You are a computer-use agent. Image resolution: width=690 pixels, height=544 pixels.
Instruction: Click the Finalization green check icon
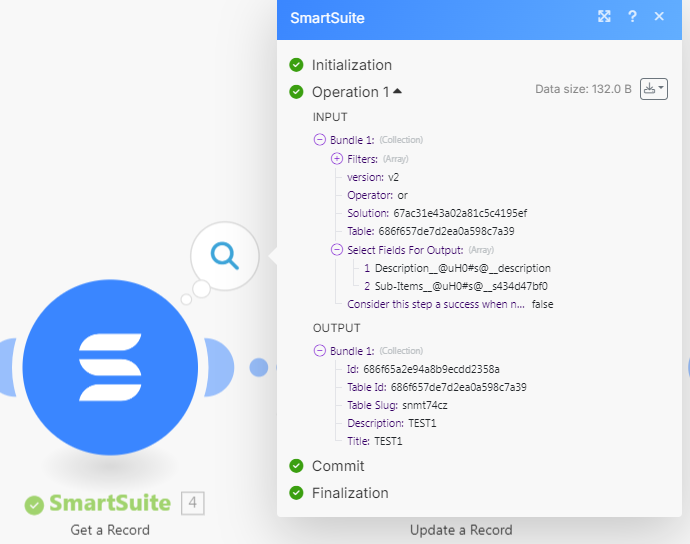coord(296,493)
